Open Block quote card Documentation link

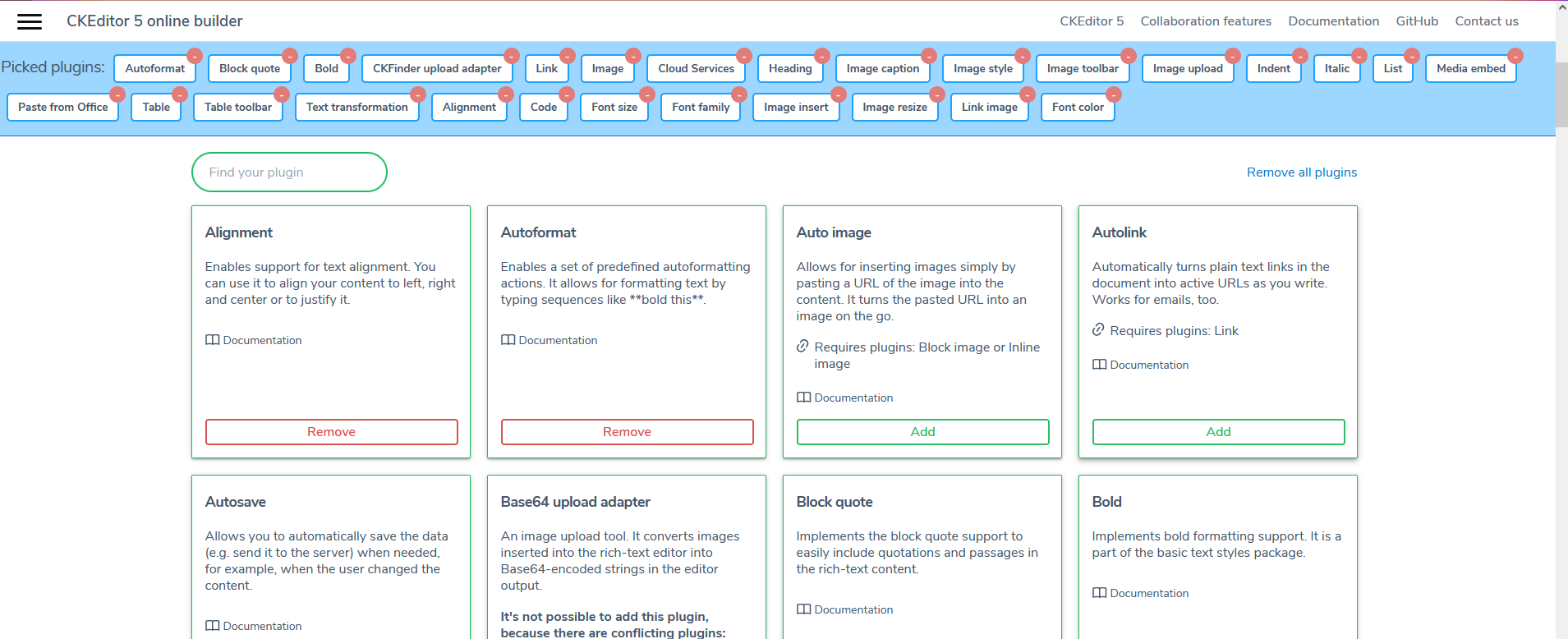point(845,609)
